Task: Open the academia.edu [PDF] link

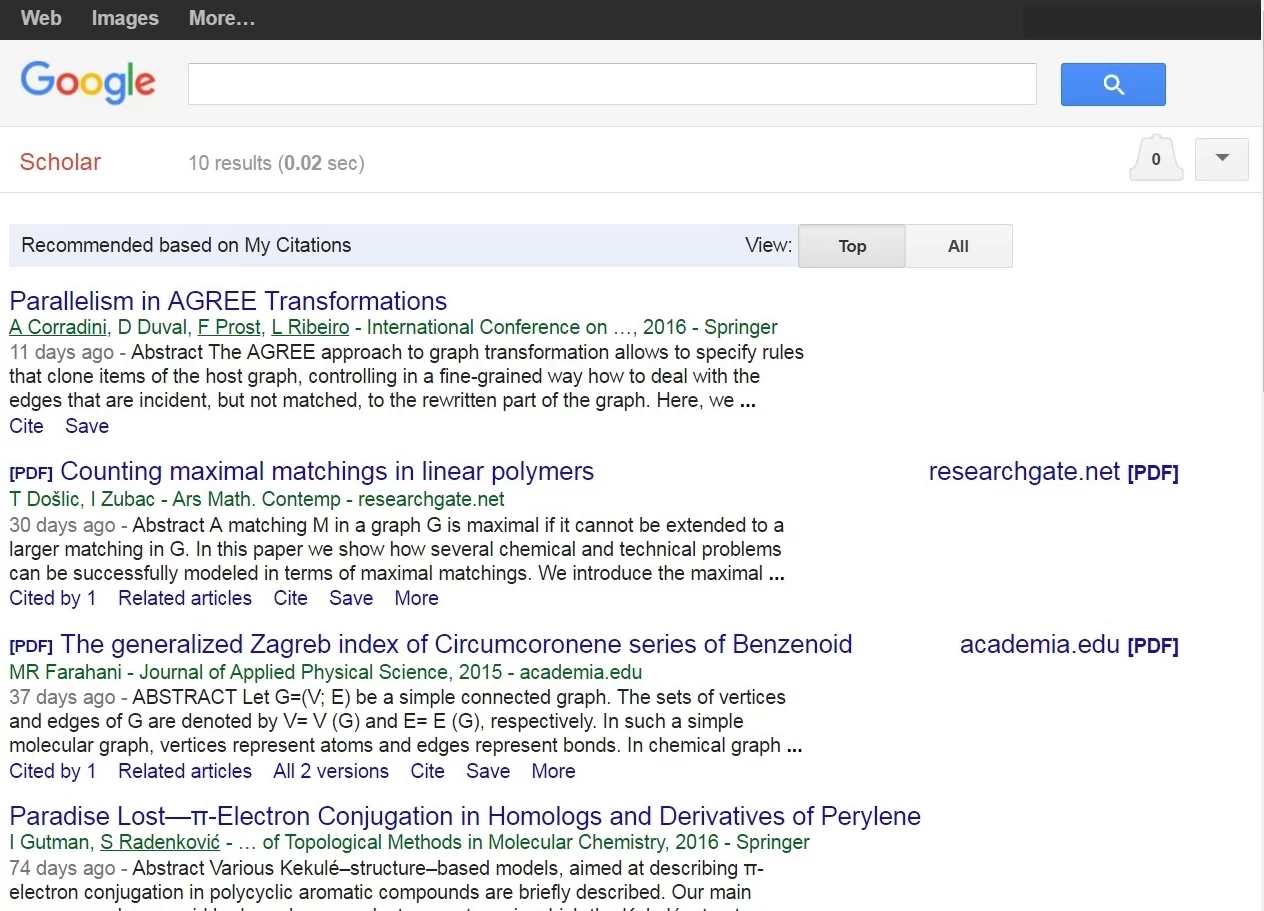Action: pyautogui.click(x=1069, y=645)
